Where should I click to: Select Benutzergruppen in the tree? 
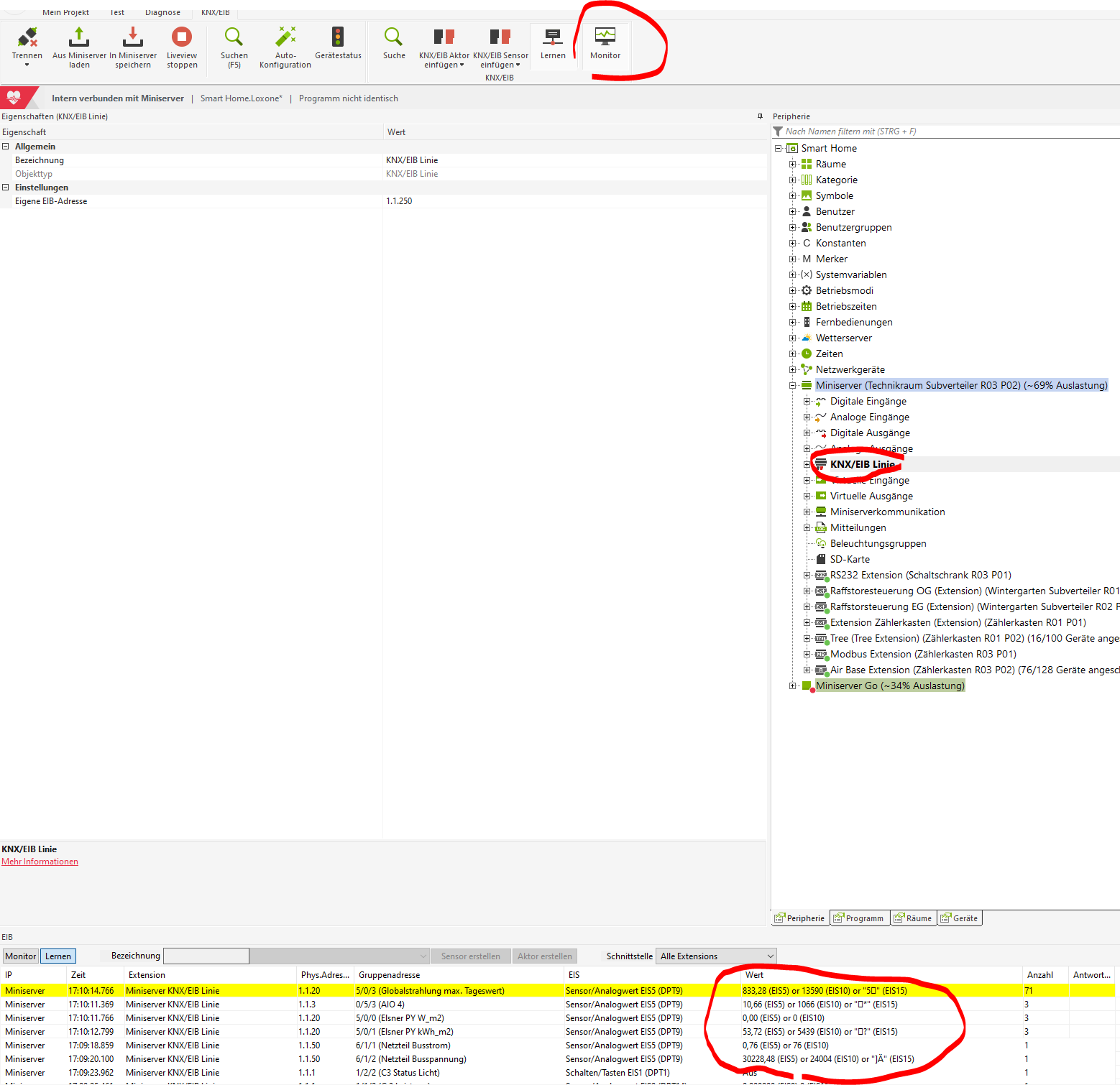coord(853,227)
